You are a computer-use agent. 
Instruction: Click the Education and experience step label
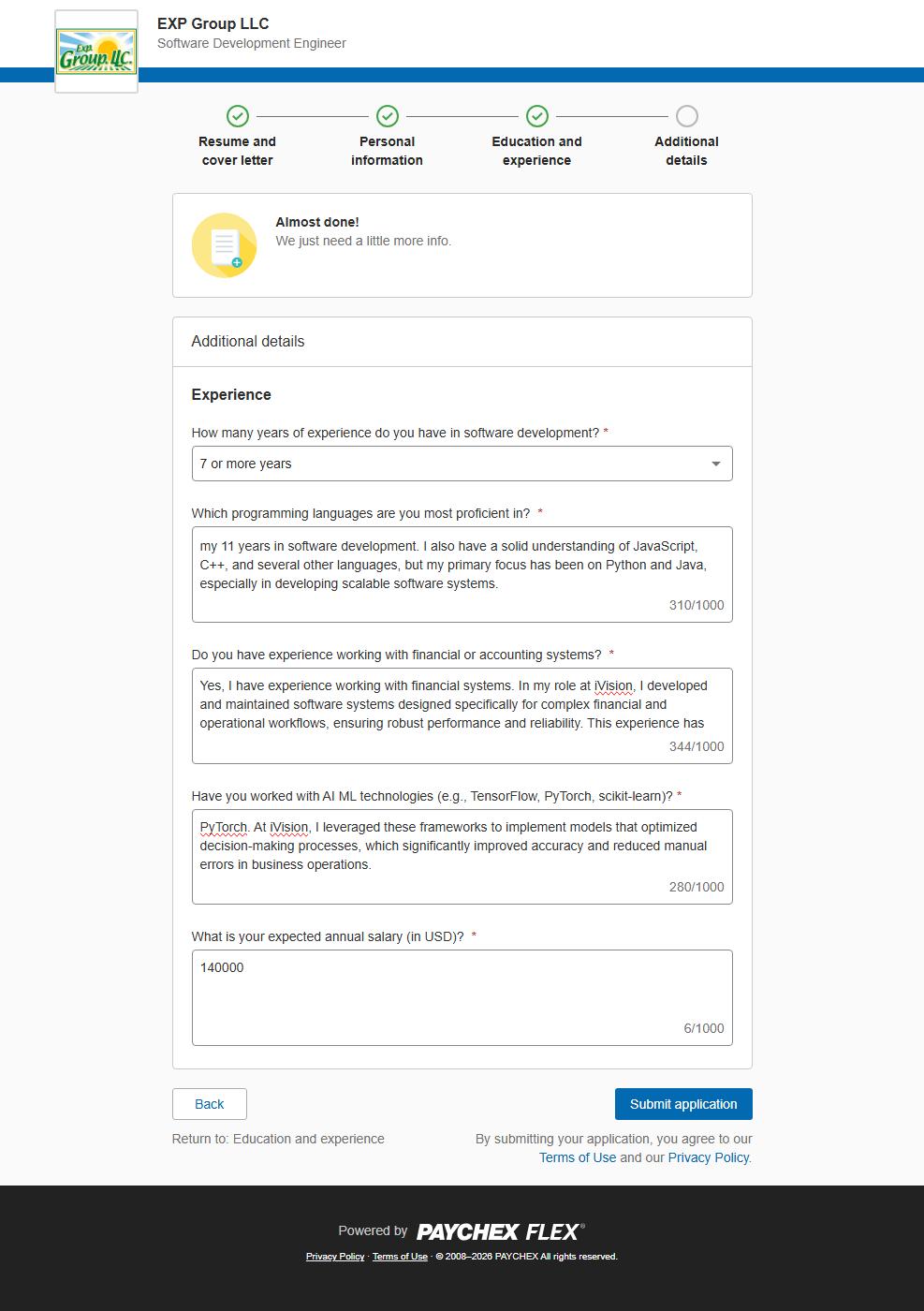(x=537, y=151)
